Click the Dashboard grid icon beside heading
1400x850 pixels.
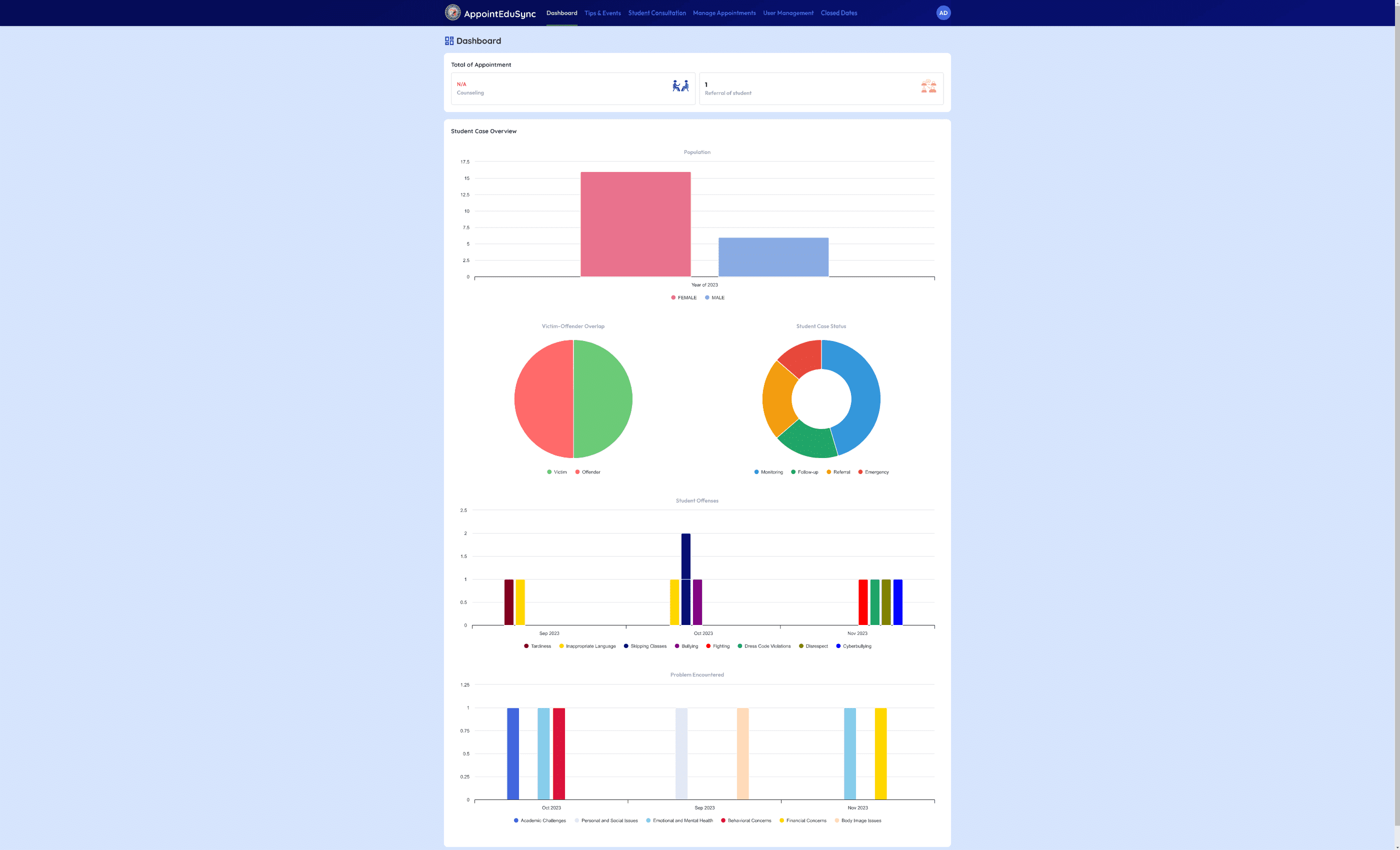tap(449, 41)
